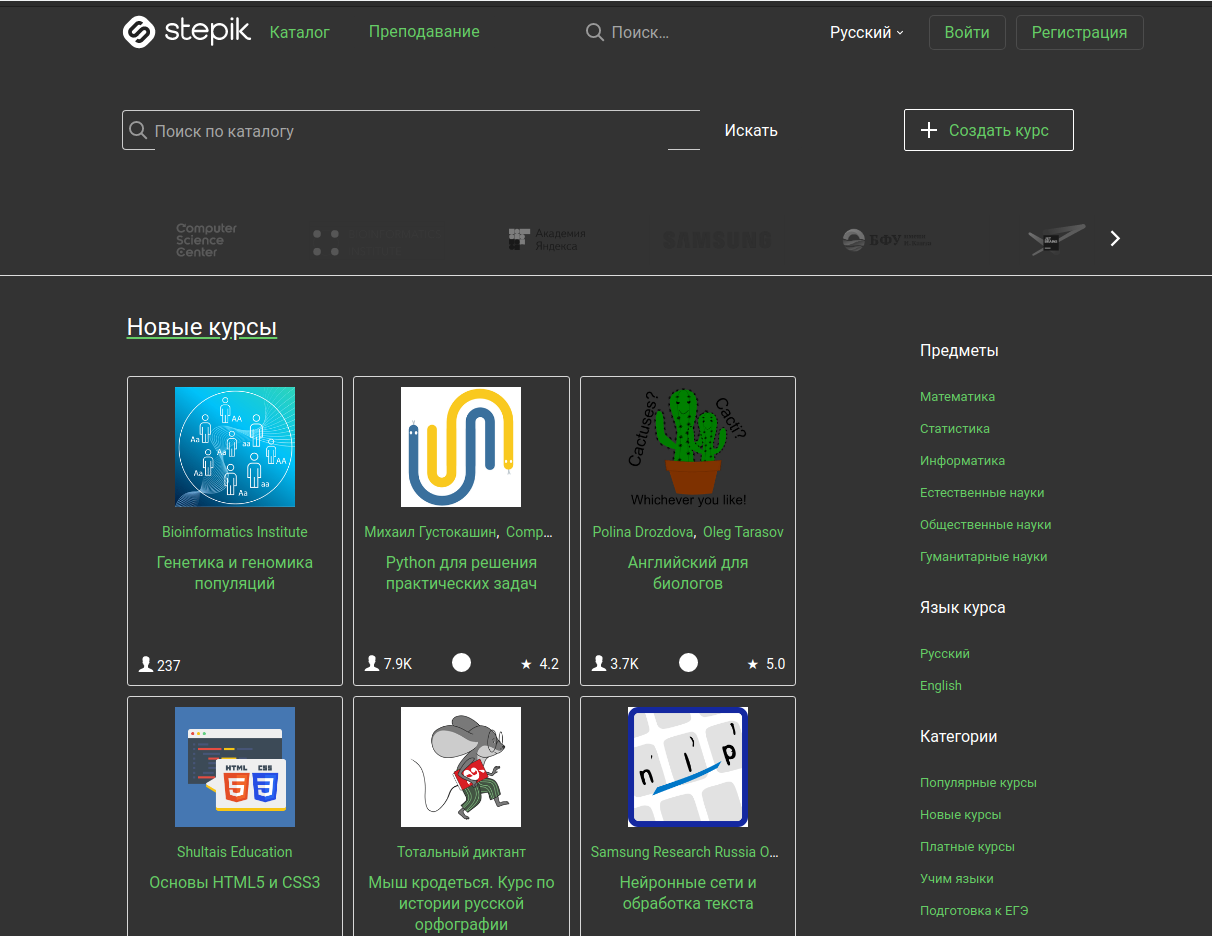Click the magnifier icon in the header search
The width and height of the screenshot is (1212, 936).
[x=595, y=33]
